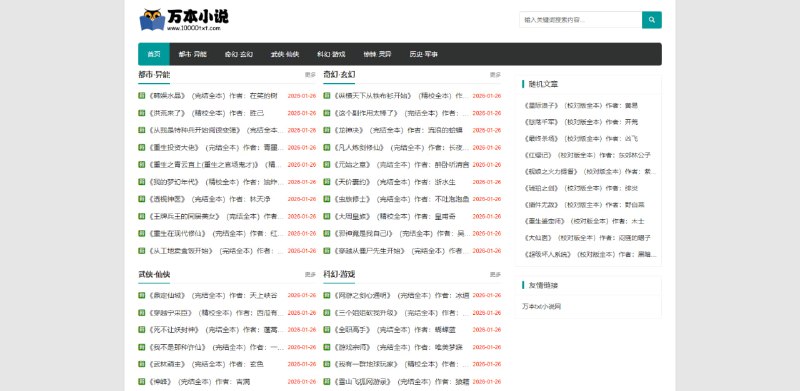Click the green icon beside 《凡人炼剑修仙》

tap(327, 148)
